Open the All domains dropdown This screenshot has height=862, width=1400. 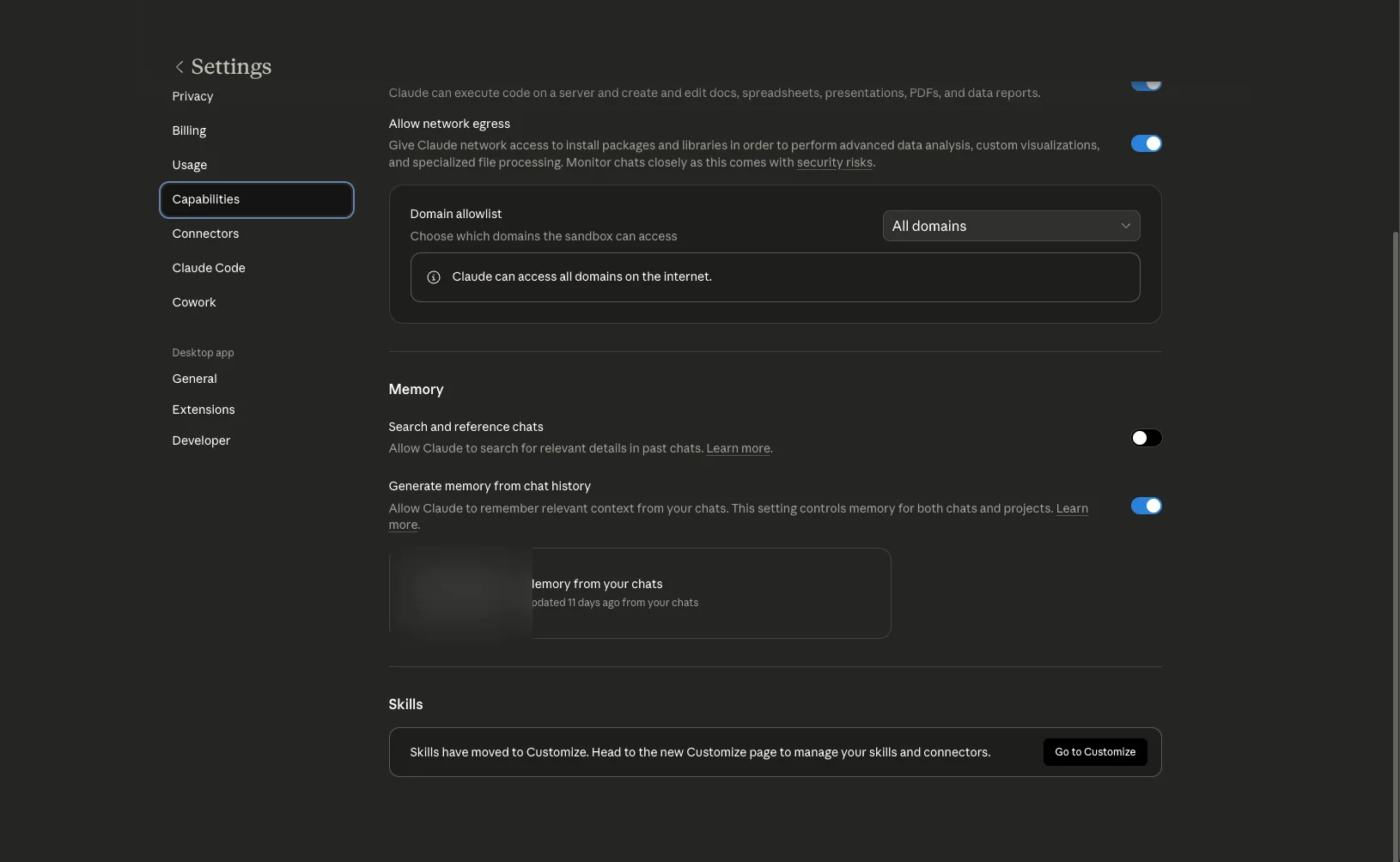tap(1011, 226)
